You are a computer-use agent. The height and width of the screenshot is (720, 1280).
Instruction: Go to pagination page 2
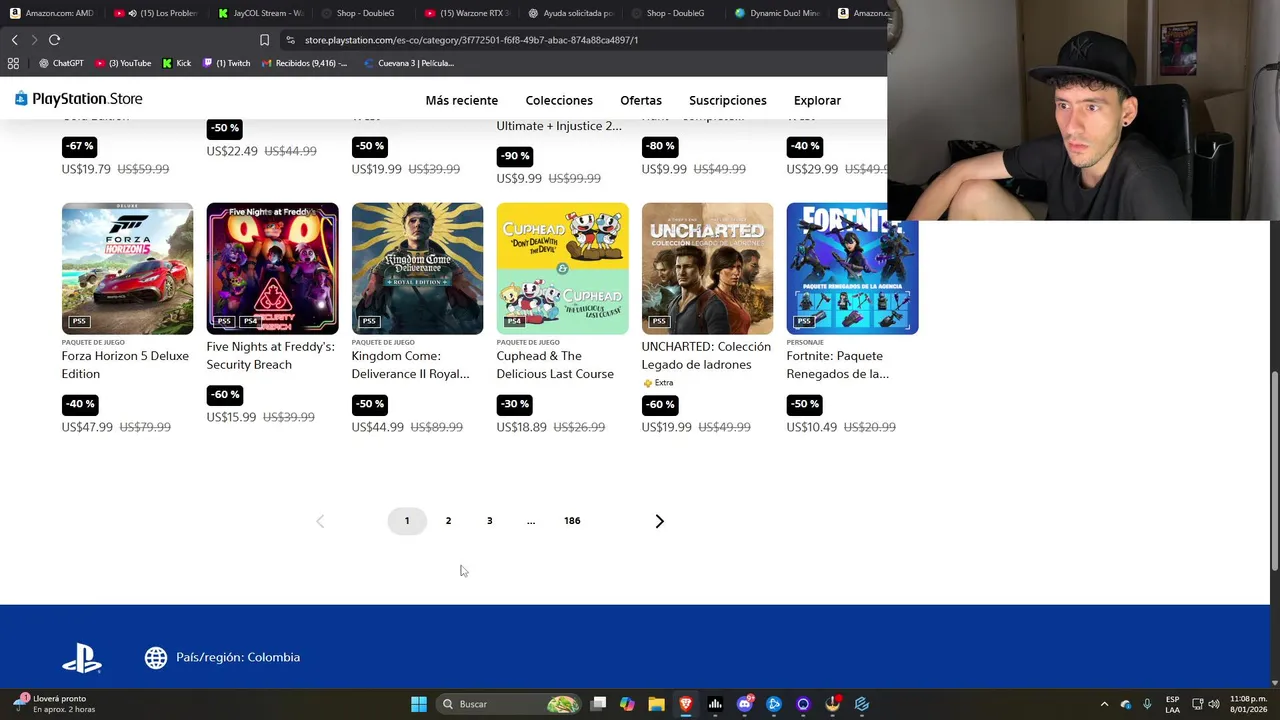tap(448, 521)
